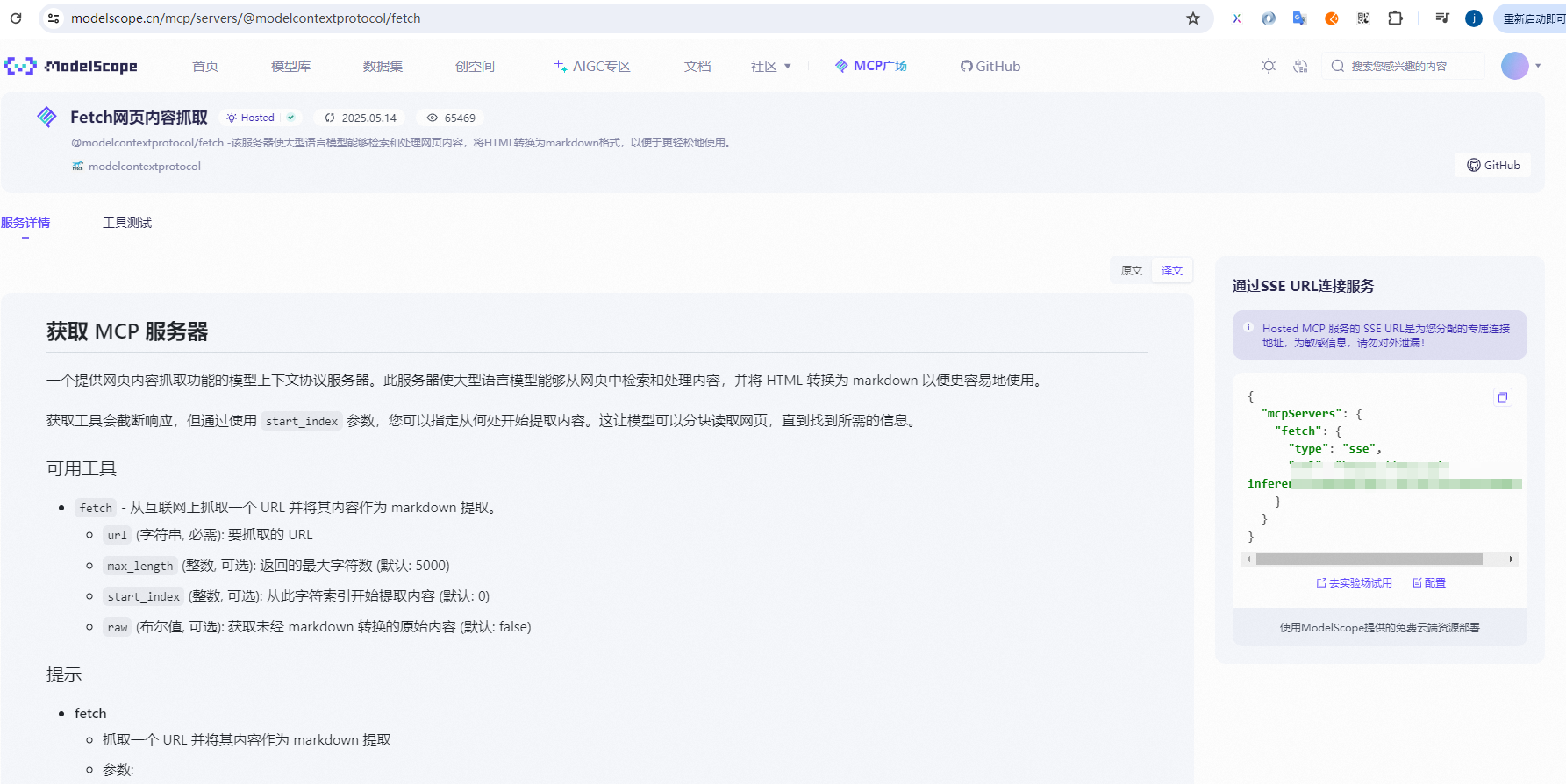This screenshot has height=784, width=1566.
Task: Click the 'max_length' parameter code label
Action: click(140, 566)
